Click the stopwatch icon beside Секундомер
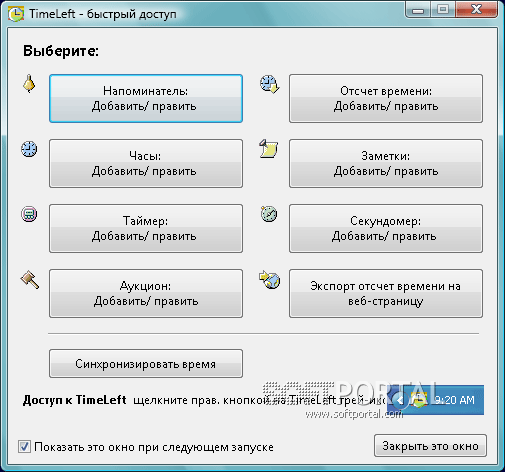Screen dimensions: 505x472 tap(269, 214)
